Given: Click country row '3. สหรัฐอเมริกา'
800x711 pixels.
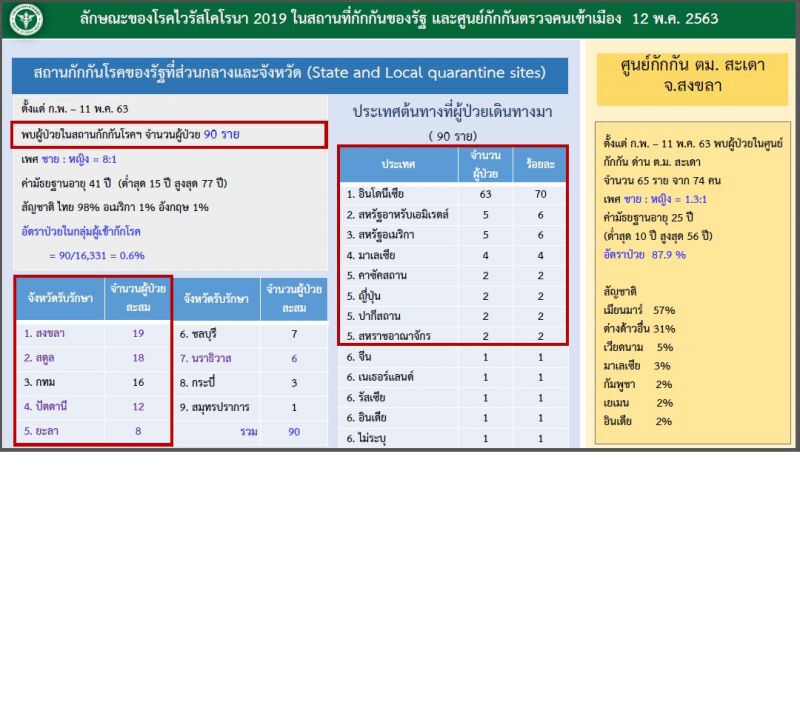Looking at the screenshot, I should (x=453, y=235).
